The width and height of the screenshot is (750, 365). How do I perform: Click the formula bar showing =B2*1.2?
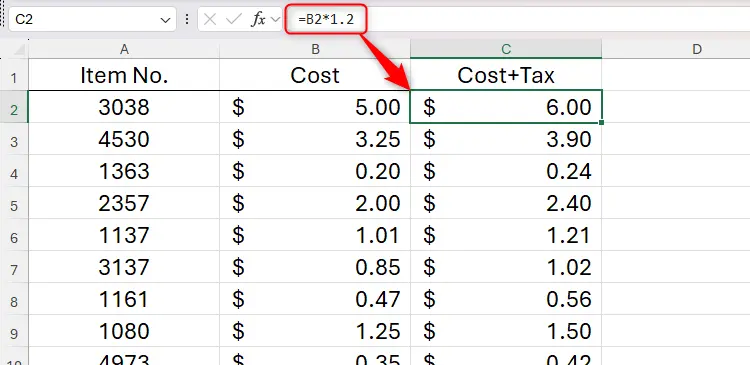518,20
